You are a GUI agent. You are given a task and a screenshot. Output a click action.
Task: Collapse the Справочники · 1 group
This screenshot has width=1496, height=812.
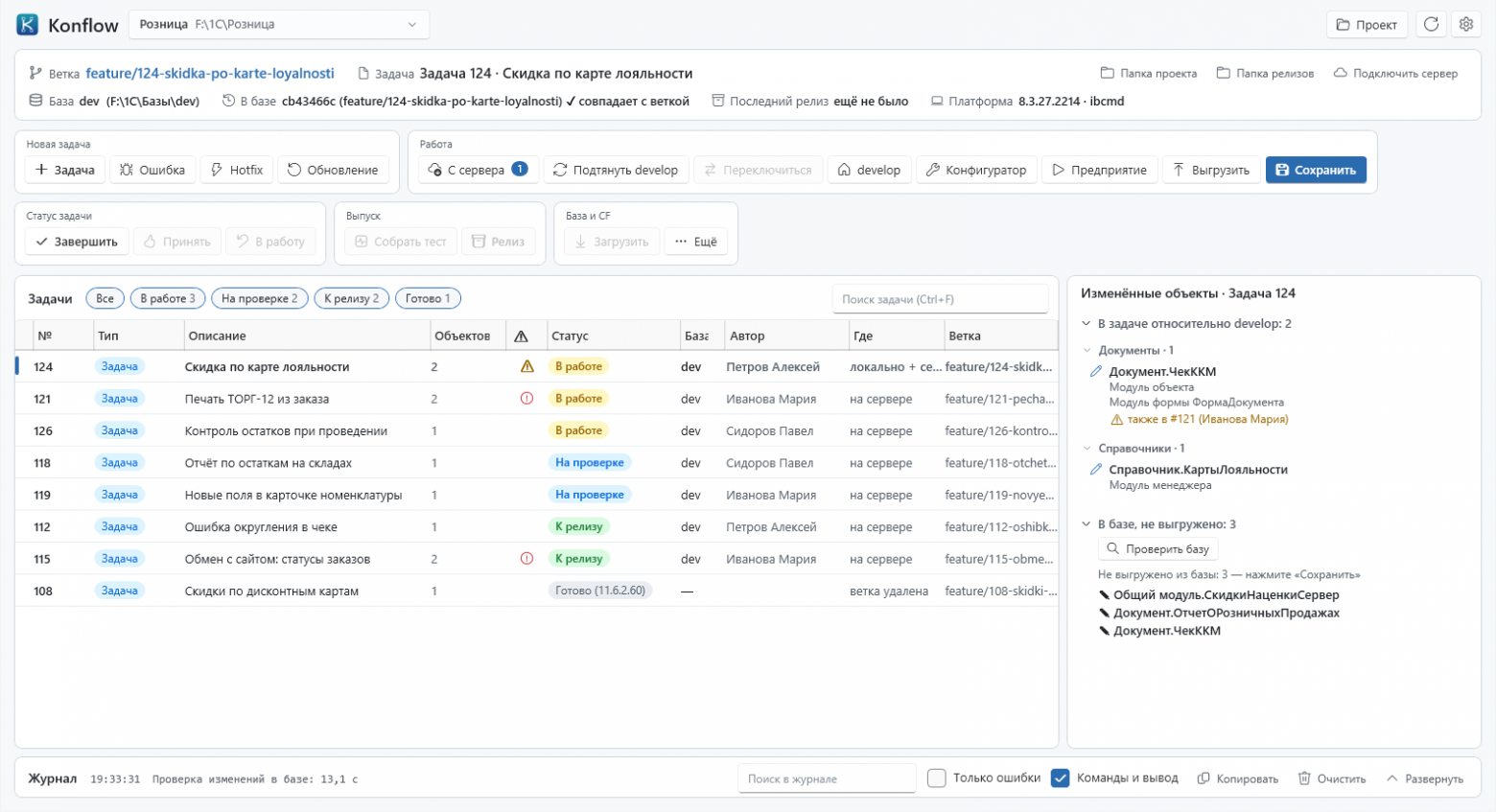coord(1087,449)
